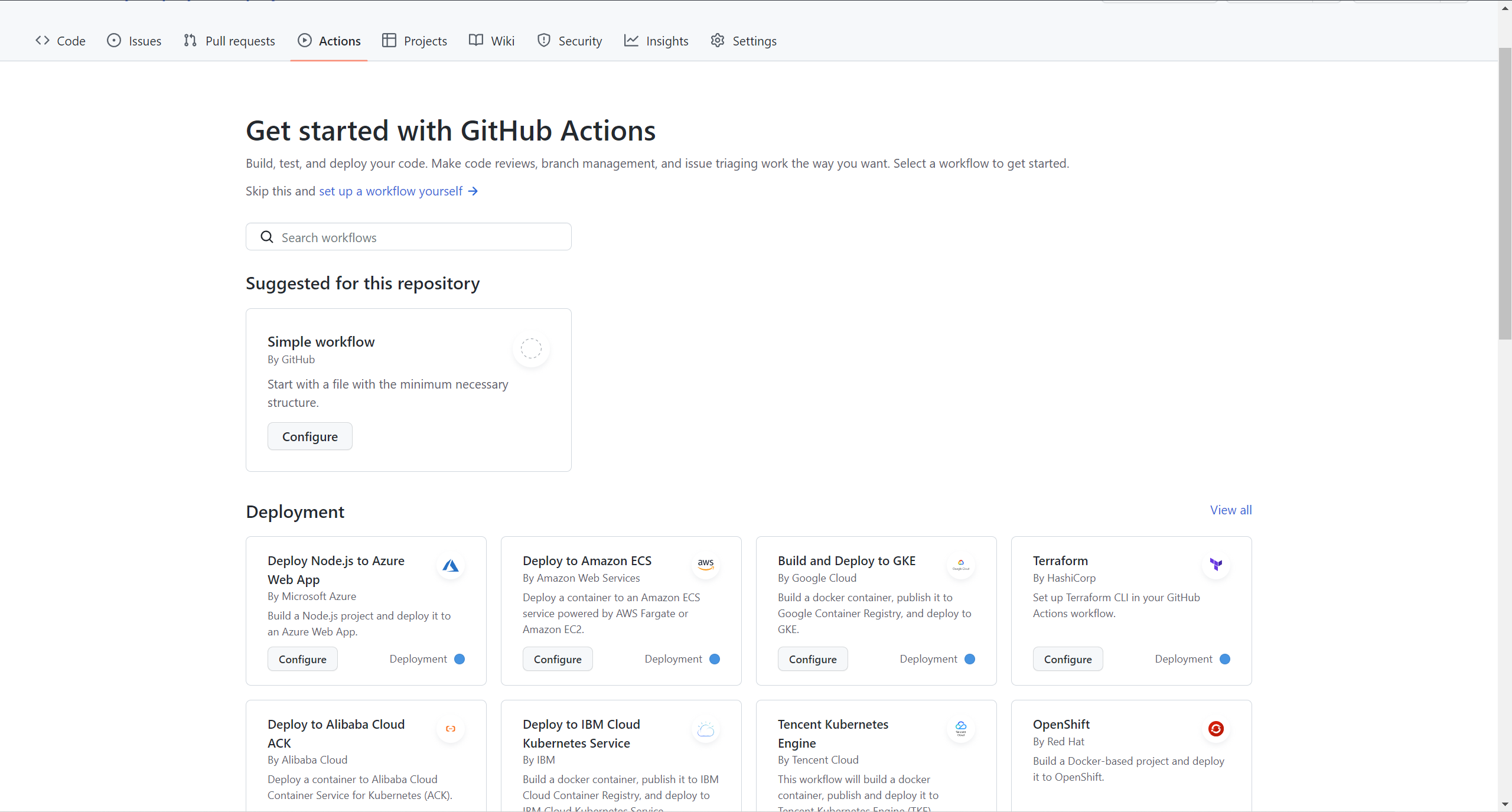Click the IBM Cloud logo icon
Image resolution: width=1512 pixels, height=812 pixels.
(x=706, y=730)
